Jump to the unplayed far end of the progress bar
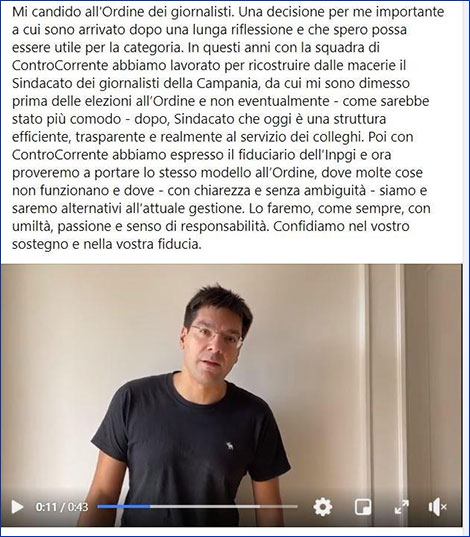The height and width of the screenshot is (537, 470). point(295,506)
